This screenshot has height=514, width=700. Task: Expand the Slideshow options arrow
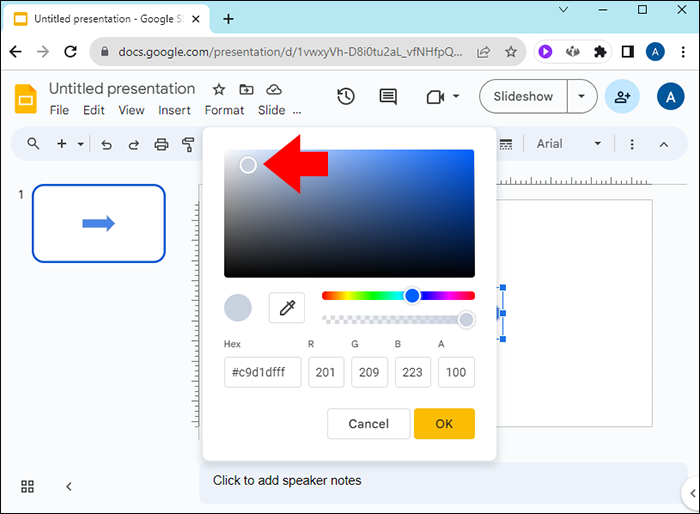[581, 96]
